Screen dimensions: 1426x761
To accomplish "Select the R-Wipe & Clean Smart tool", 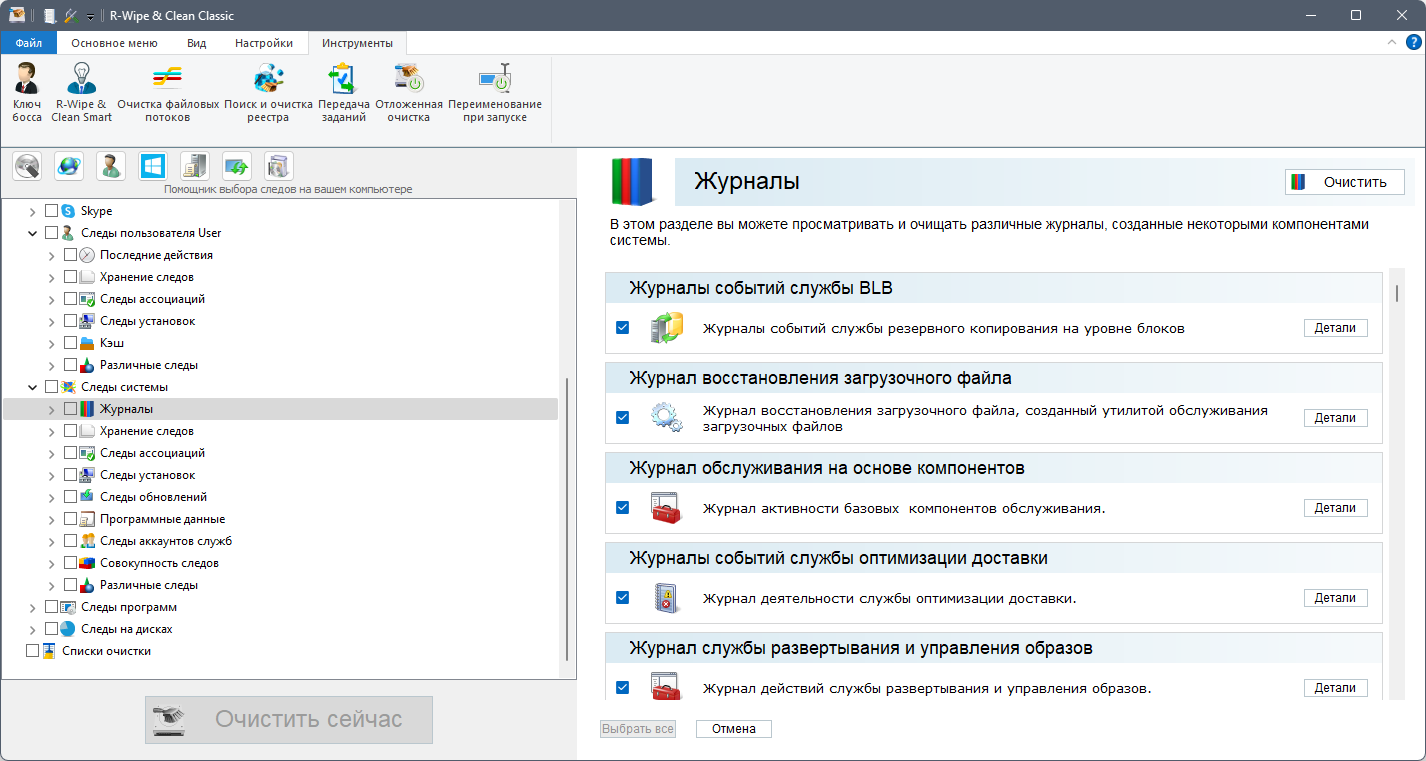I will click(80, 90).
